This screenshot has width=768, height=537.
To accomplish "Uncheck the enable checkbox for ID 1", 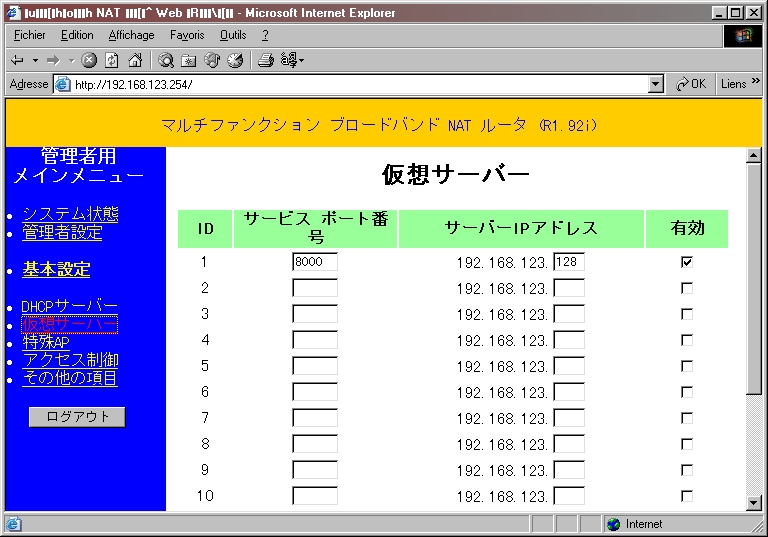I will tap(687, 262).
